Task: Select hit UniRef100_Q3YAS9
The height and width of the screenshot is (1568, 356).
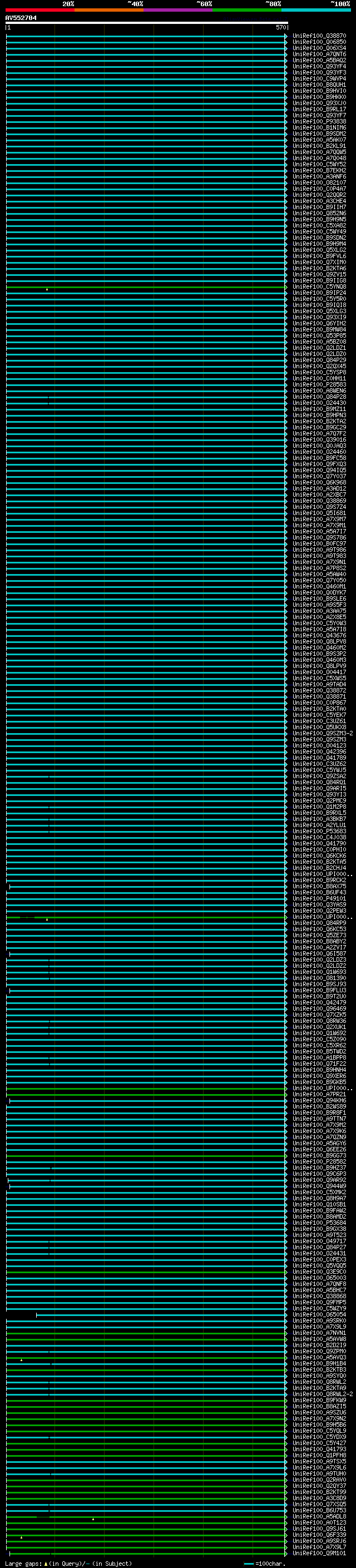Action: click(319, 904)
